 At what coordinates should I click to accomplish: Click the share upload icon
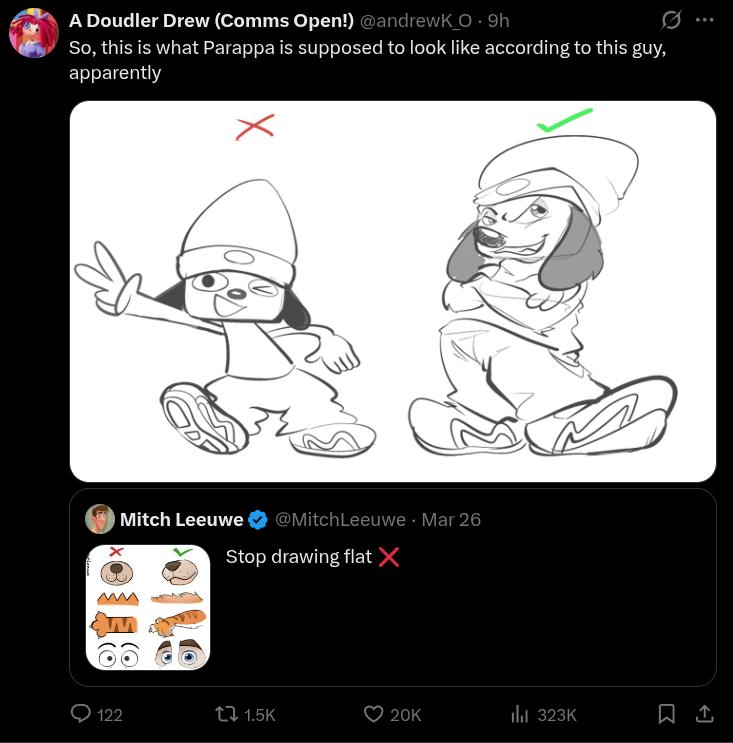(x=705, y=714)
